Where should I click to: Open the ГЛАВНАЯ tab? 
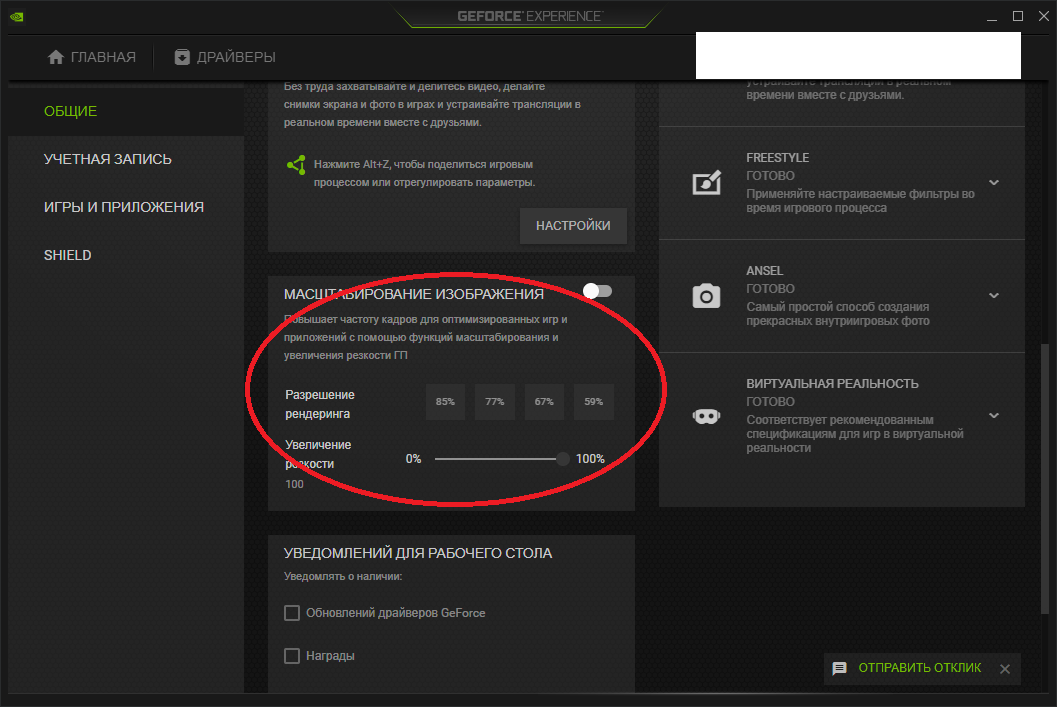click(x=92, y=57)
